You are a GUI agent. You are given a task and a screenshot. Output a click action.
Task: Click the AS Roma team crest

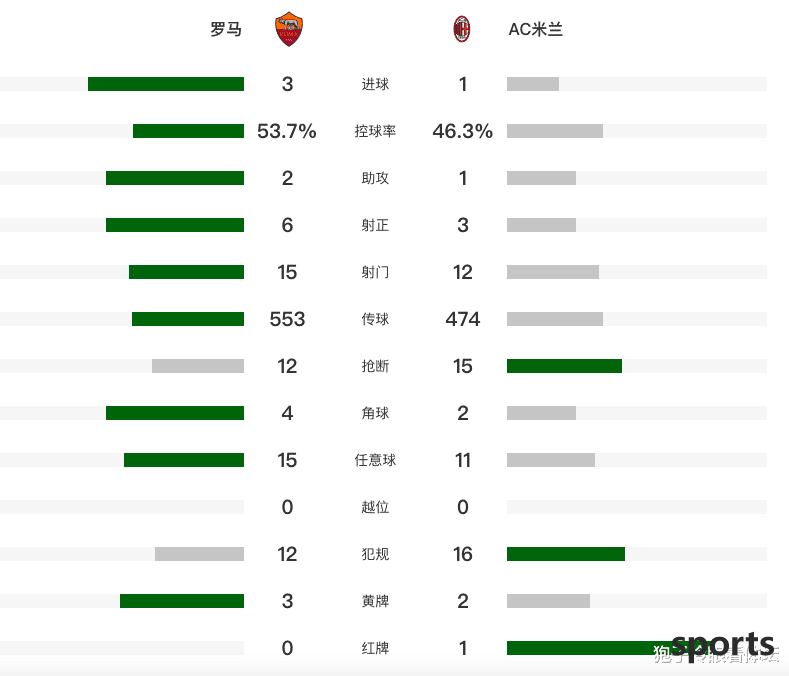289,29
